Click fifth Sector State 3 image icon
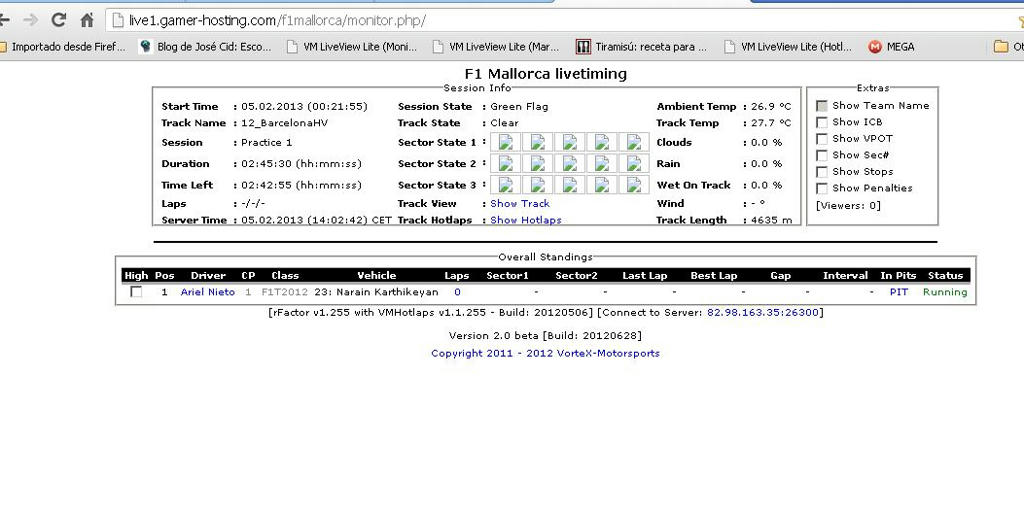 [633, 185]
